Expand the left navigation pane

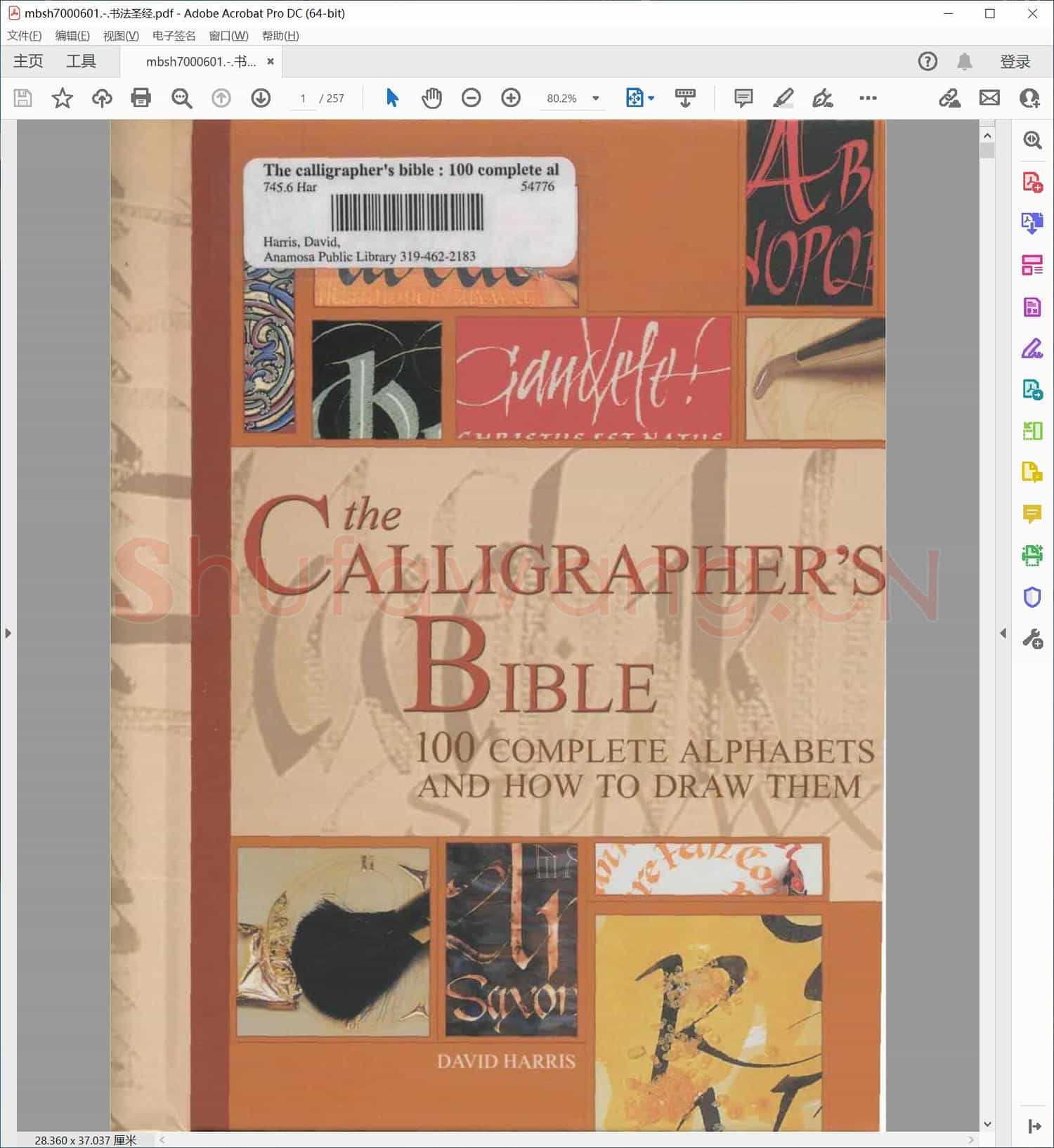coord(8,633)
